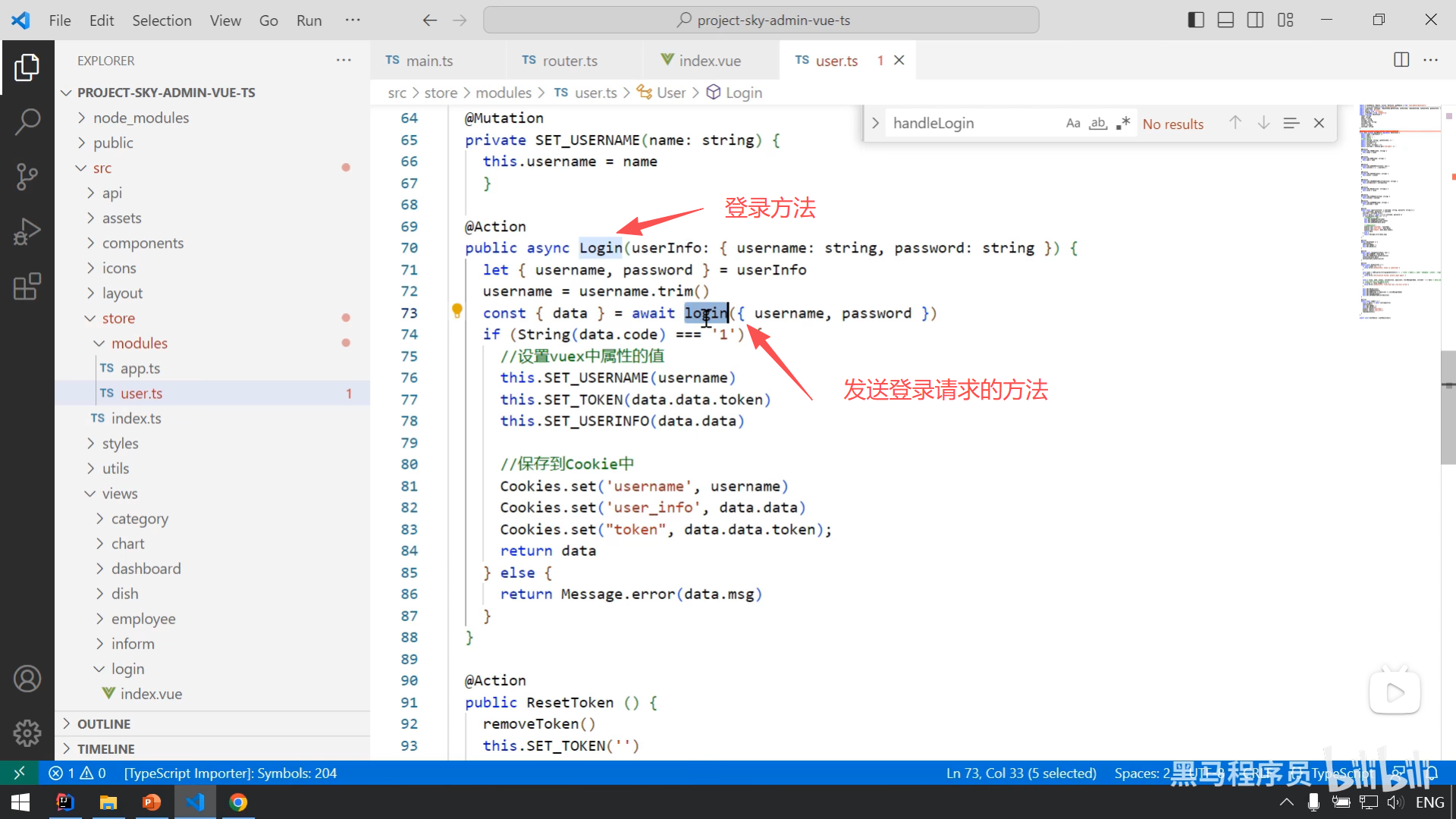Click the Accounts icon
The image size is (1456, 819).
[27, 679]
